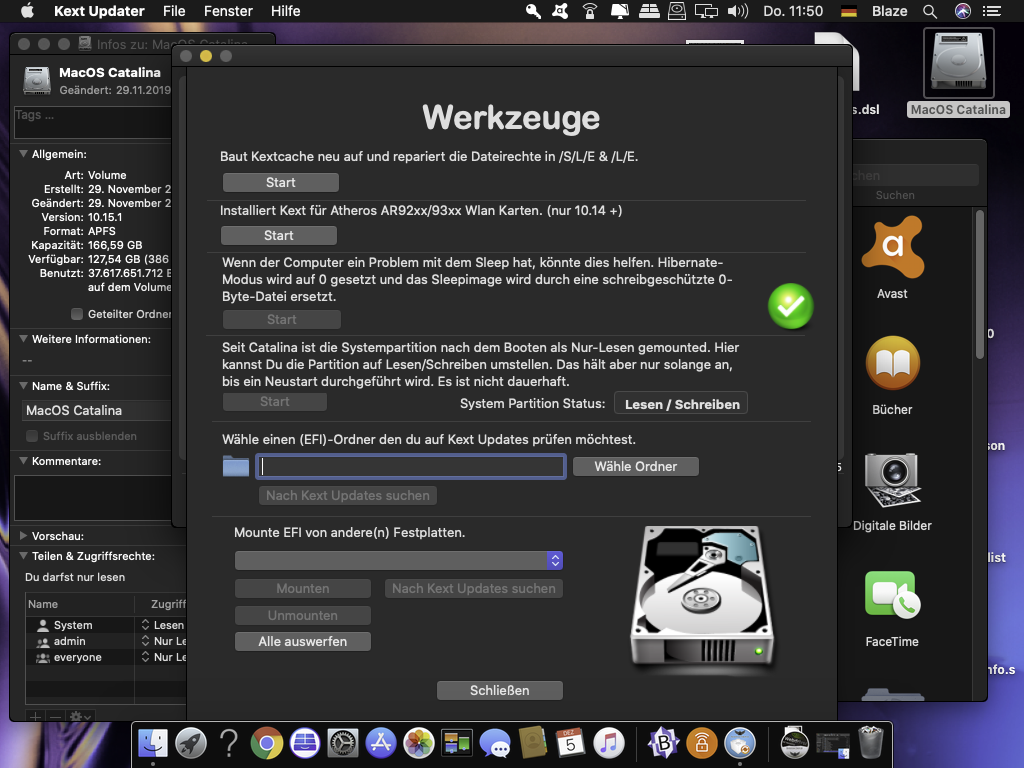The width and height of the screenshot is (1024, 768).
Task: Open the Fenster menu
Action: (x=228, y=11)
